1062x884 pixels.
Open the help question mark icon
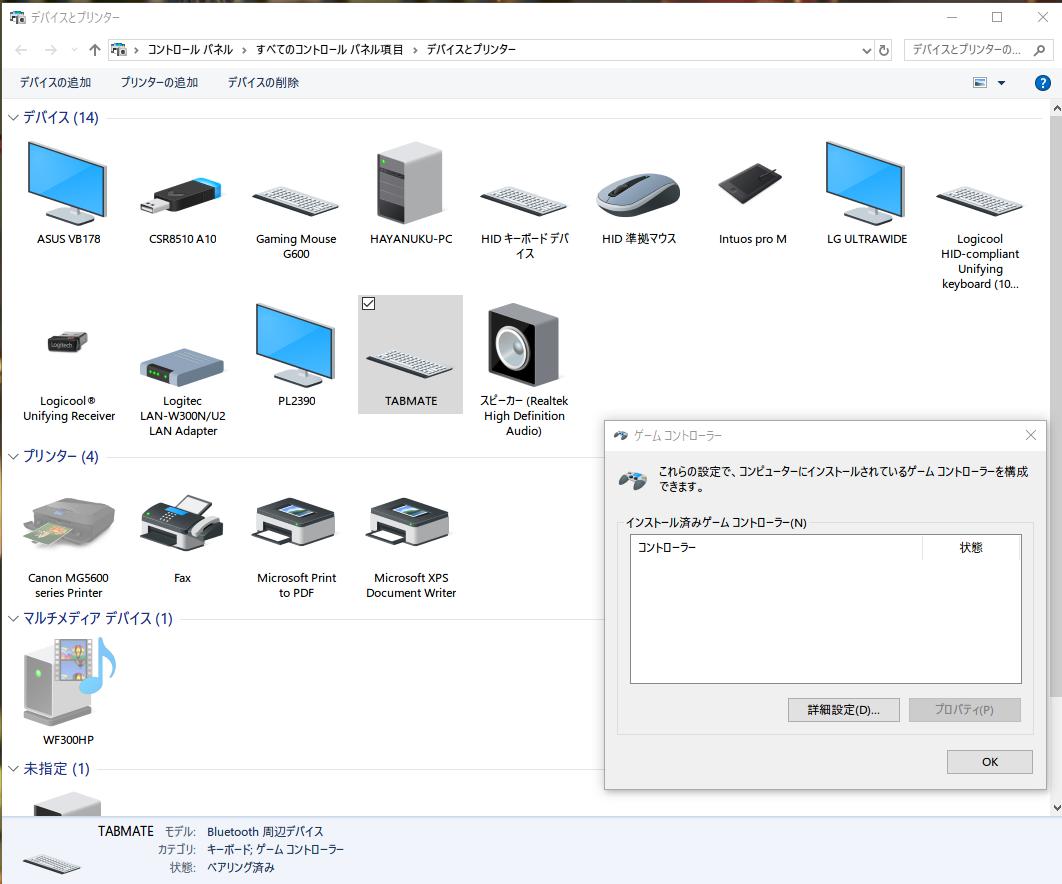1042,83
